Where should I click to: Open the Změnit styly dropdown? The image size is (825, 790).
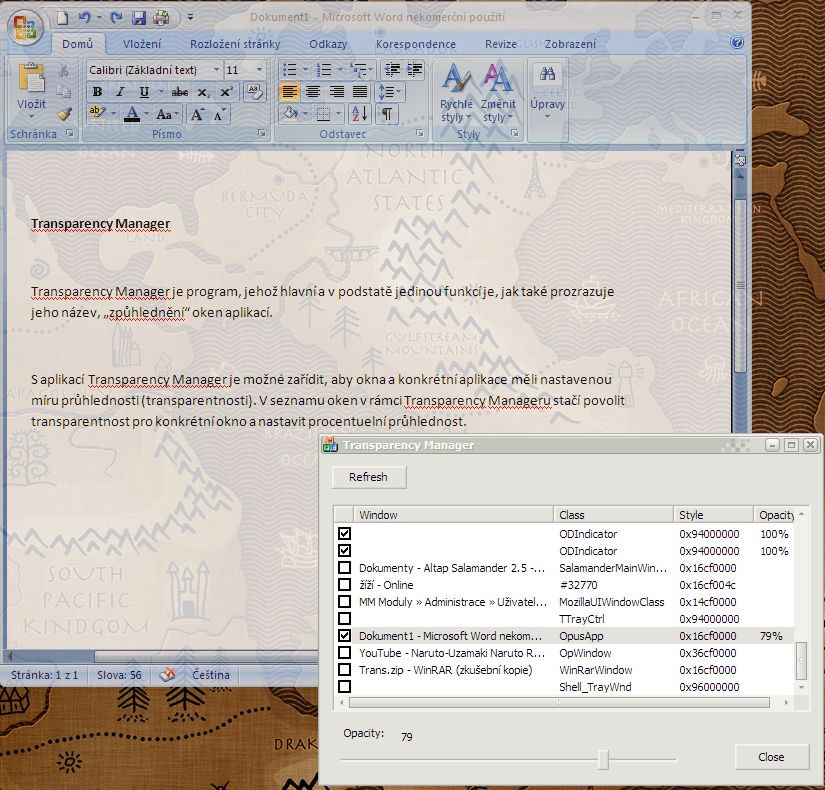[498, 94]
